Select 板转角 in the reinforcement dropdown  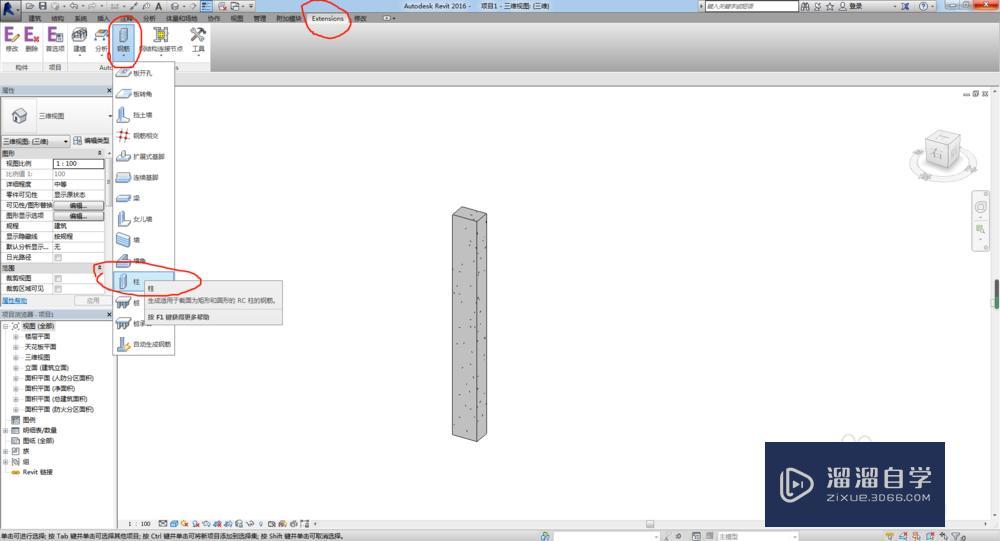pos(143,94)
